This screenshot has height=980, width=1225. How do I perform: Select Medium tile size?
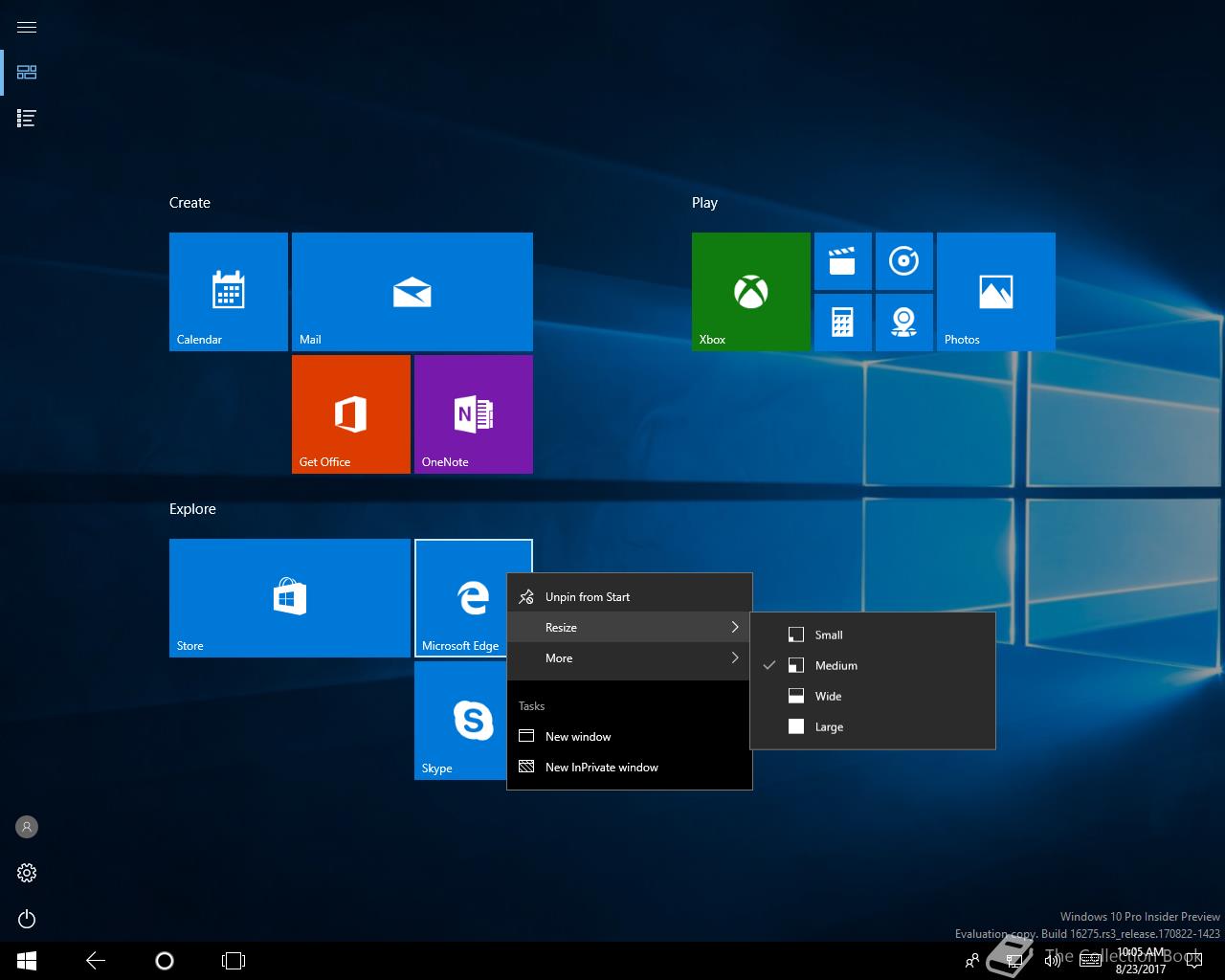[x=873, y=665]
